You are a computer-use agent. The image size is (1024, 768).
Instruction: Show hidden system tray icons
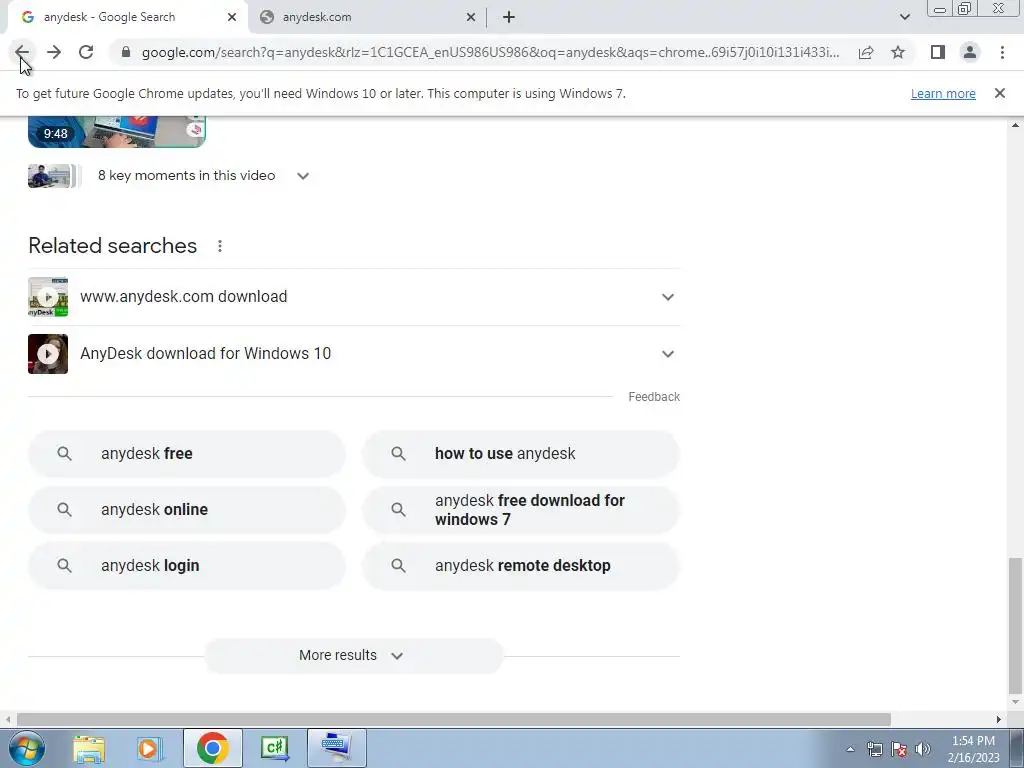pyautogui.click(x=850, y=749)
